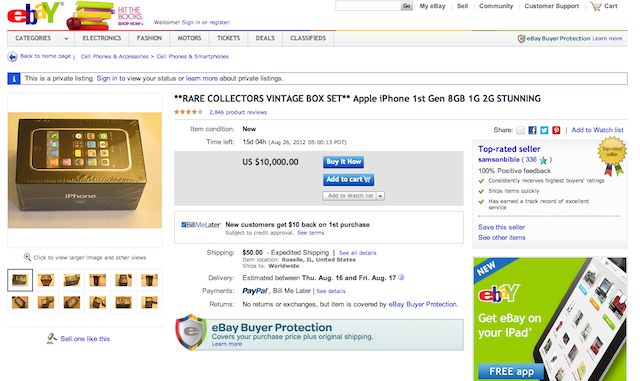This screenshot has width=640, height=381.
Task: Open Add to Watch list dropdown arrow
Action: [380, 196]
